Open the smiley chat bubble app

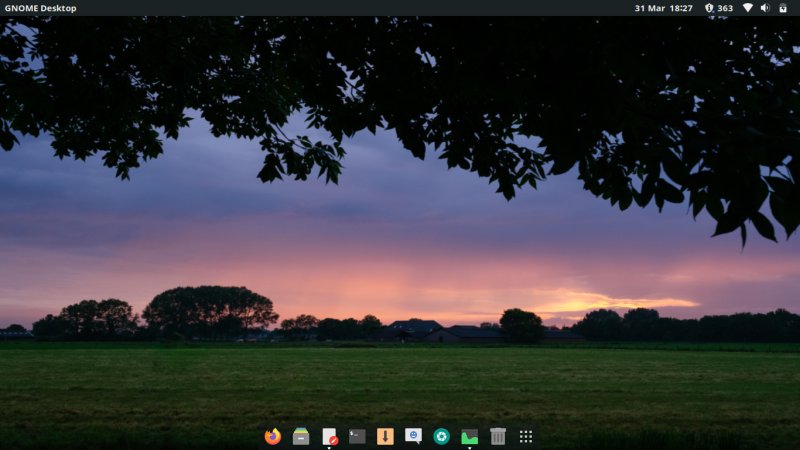(x=413, y=436)
